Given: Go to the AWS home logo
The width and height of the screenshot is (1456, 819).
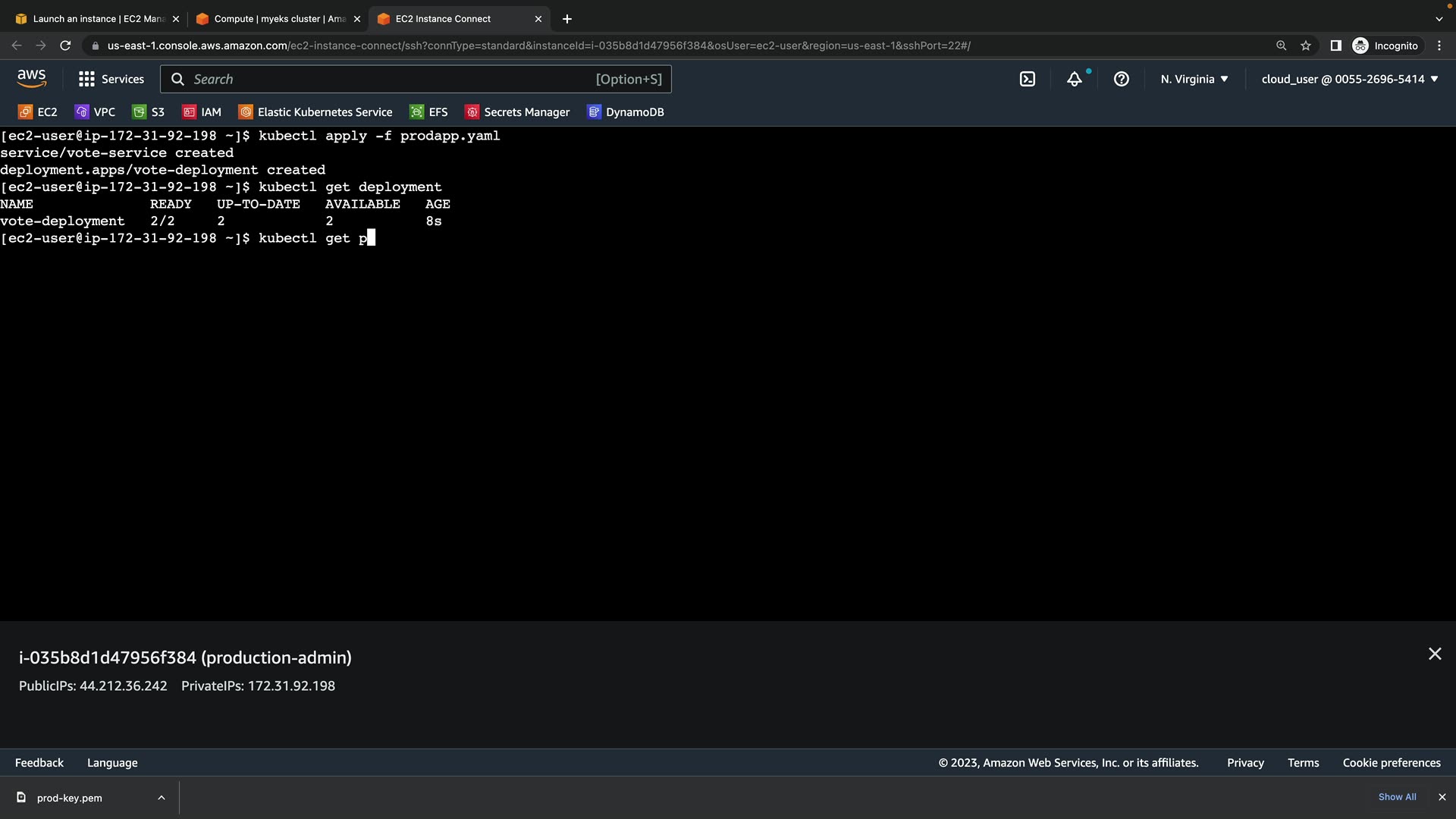Looking at the screenshot, I should point(31,78).
